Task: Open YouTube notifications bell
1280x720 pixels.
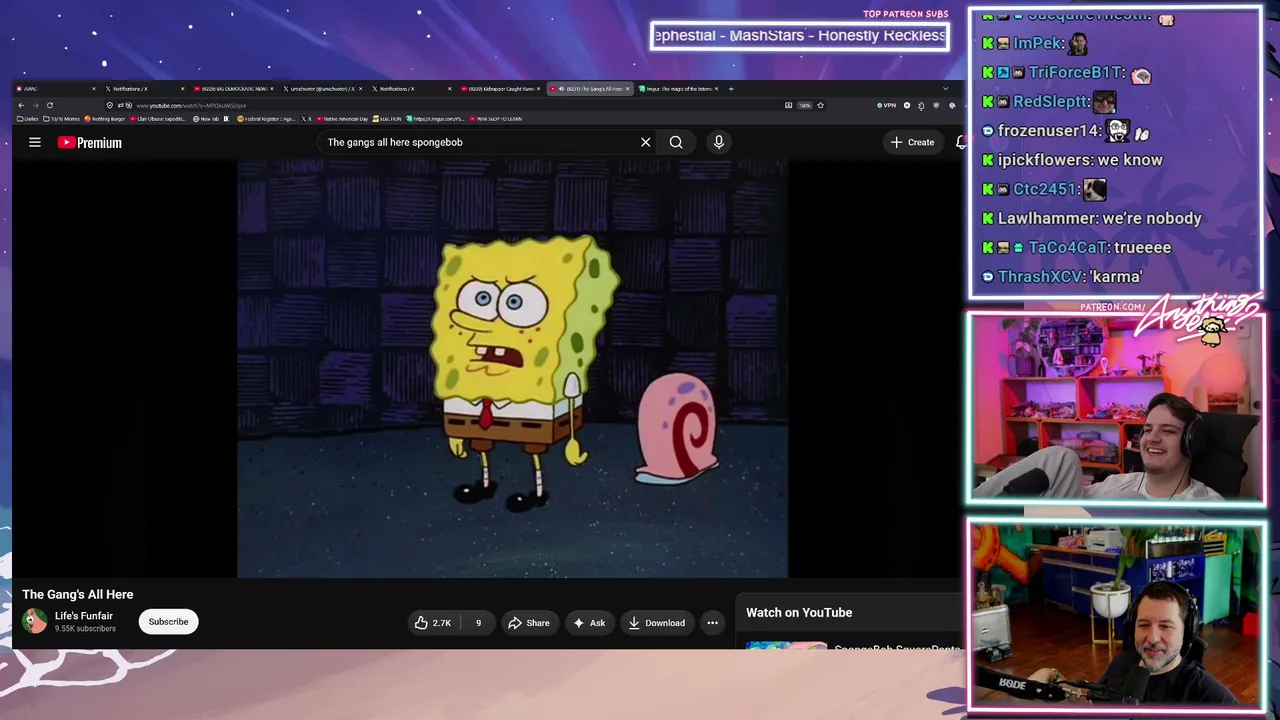Action: coord(960,142)
